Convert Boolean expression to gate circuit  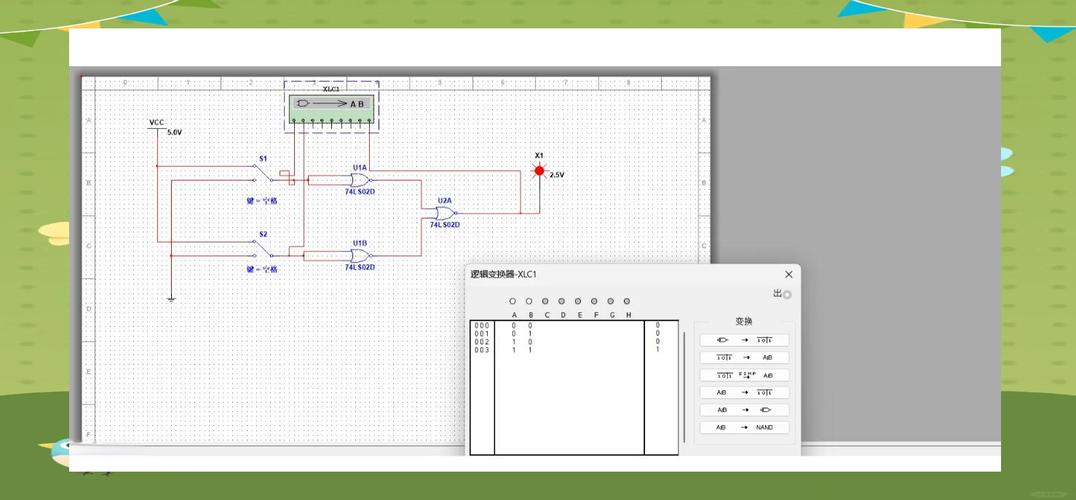point(745,410)
